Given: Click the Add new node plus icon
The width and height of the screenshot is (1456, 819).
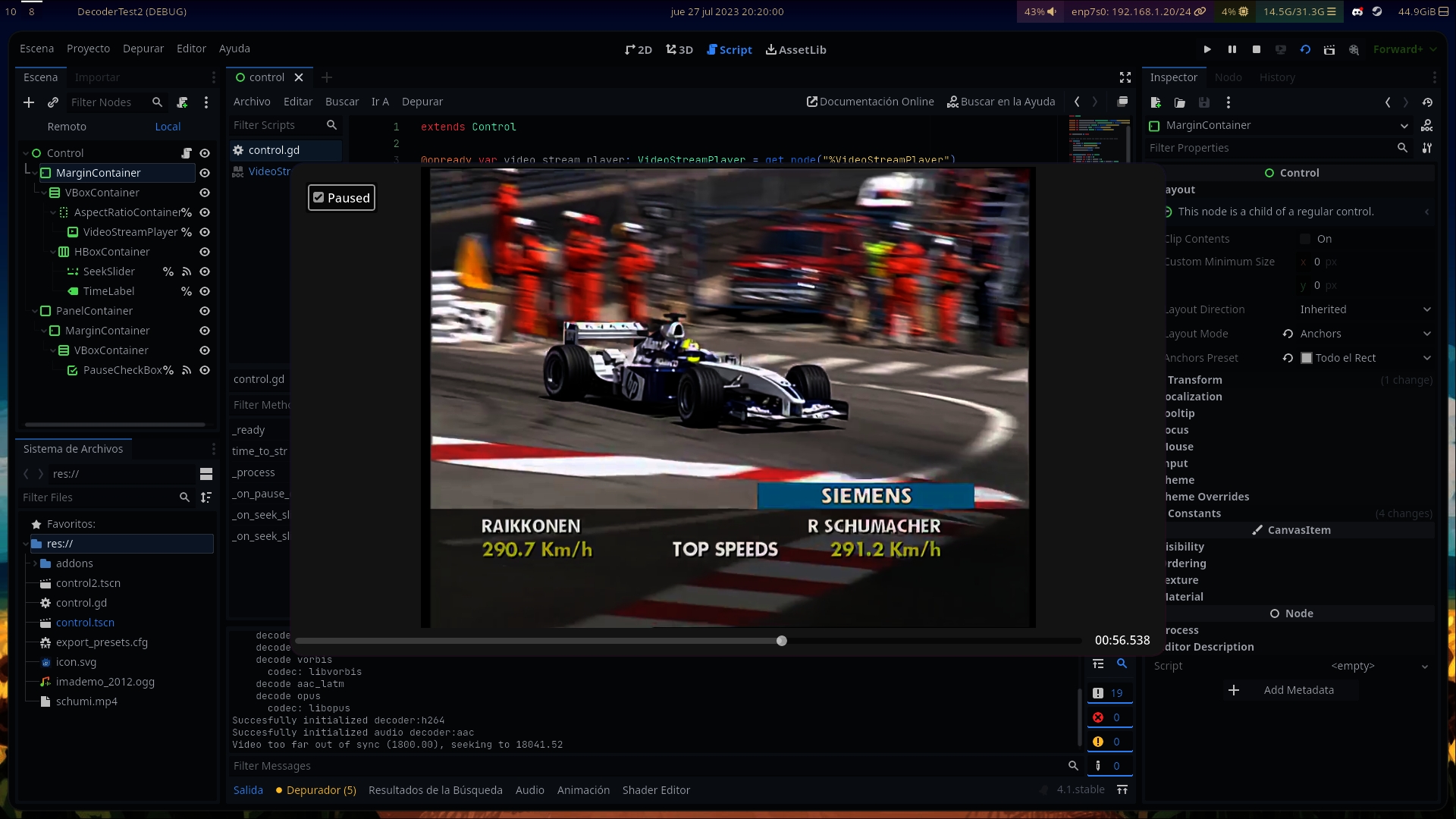Looking at the screenshot, I should tap(29, 102).
